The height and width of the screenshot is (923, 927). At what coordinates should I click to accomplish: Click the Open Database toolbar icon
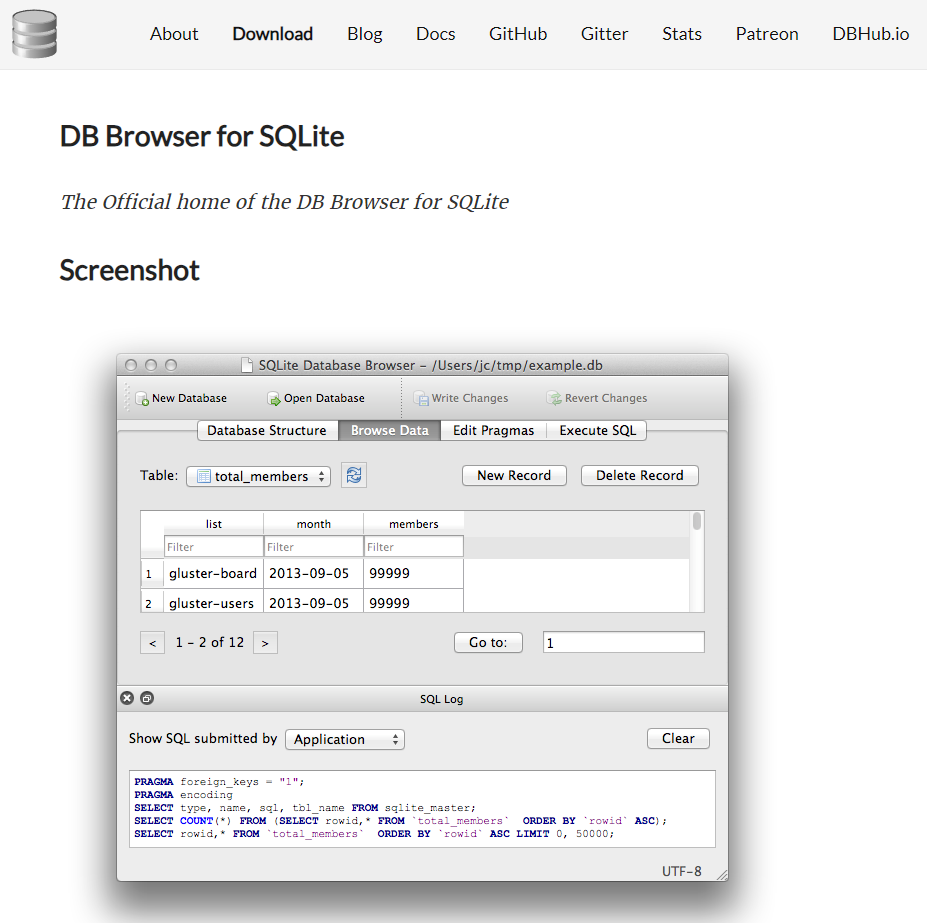(x=274, y=399)
